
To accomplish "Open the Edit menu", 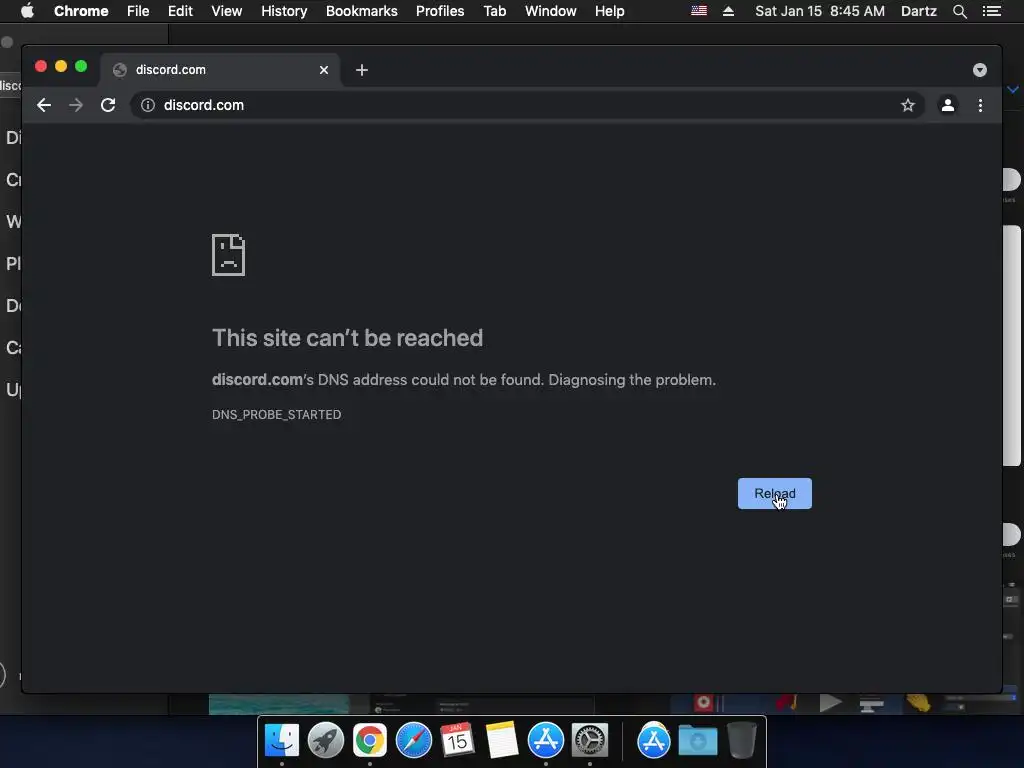I will point(180,11).
